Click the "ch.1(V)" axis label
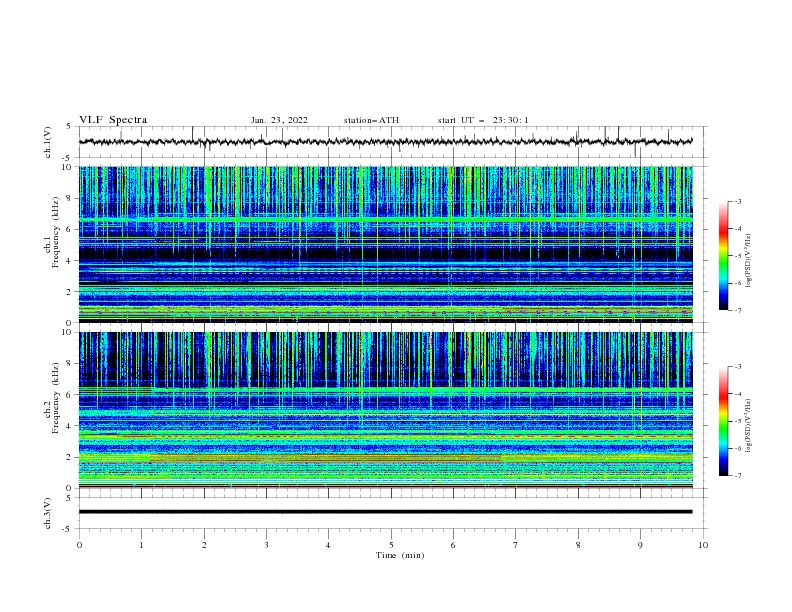This screenshot has height=612, width=792. 48,142
